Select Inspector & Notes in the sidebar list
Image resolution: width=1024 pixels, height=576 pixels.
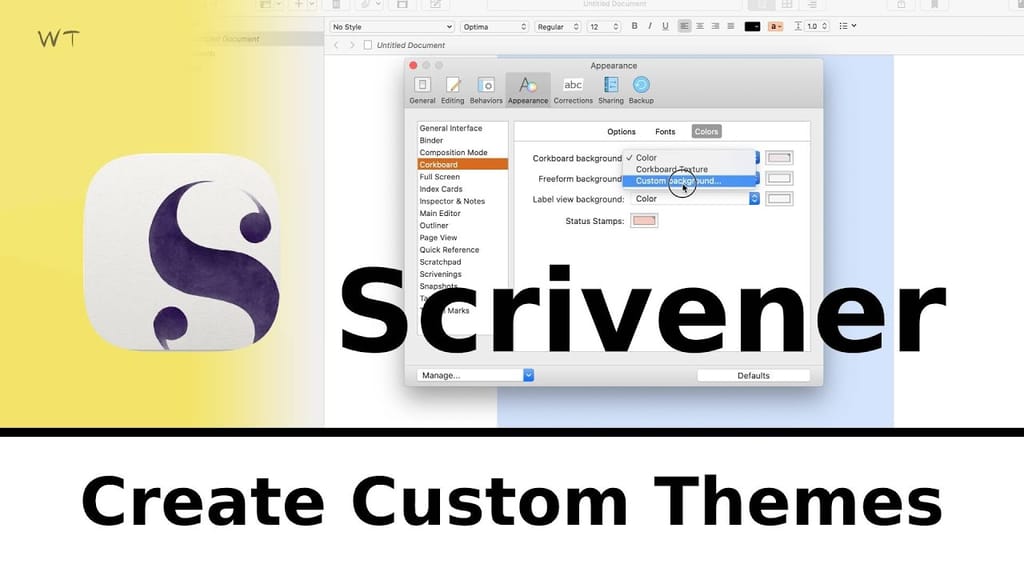tap(462, 201)
